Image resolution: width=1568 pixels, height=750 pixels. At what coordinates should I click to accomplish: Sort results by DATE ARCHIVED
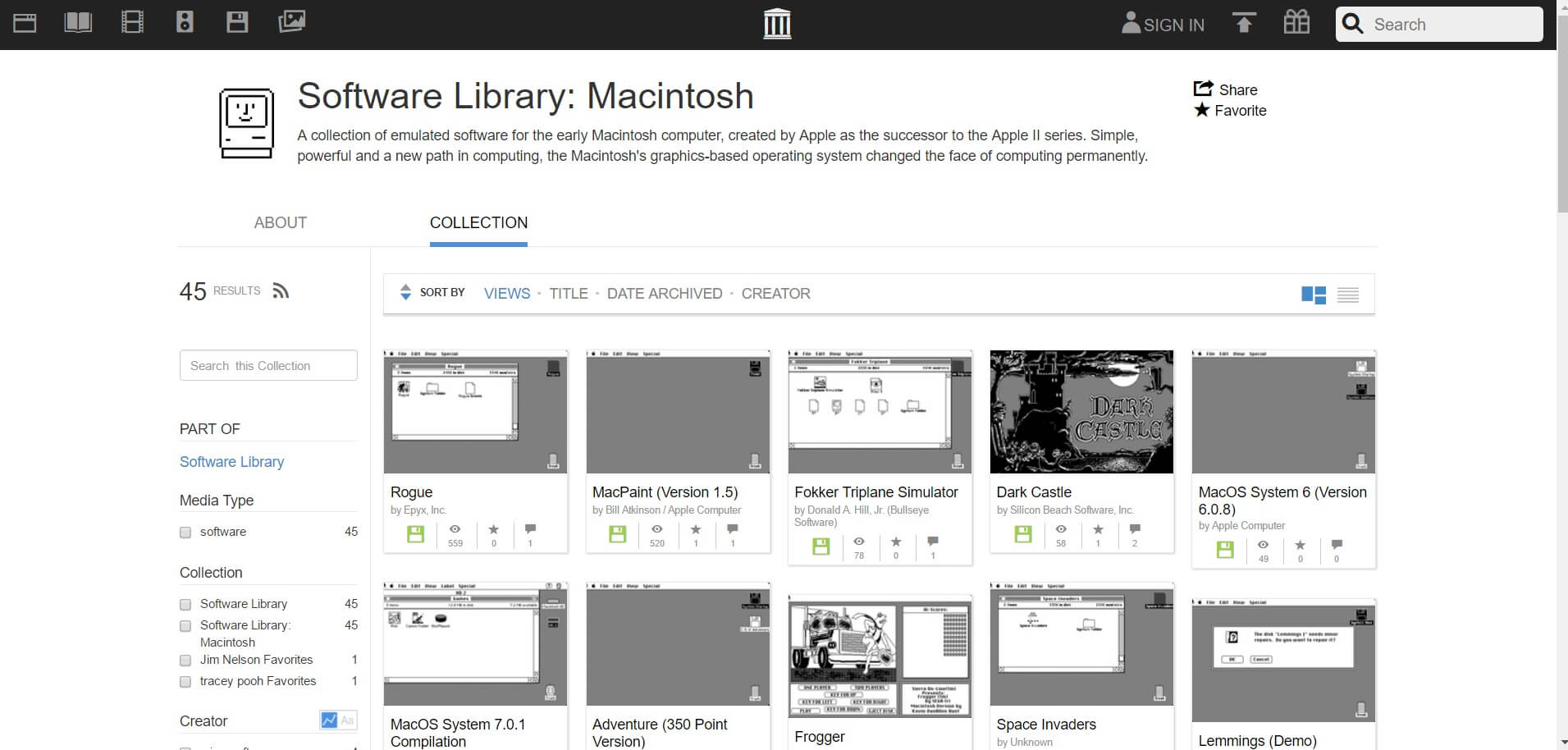(x=665, y=293)
